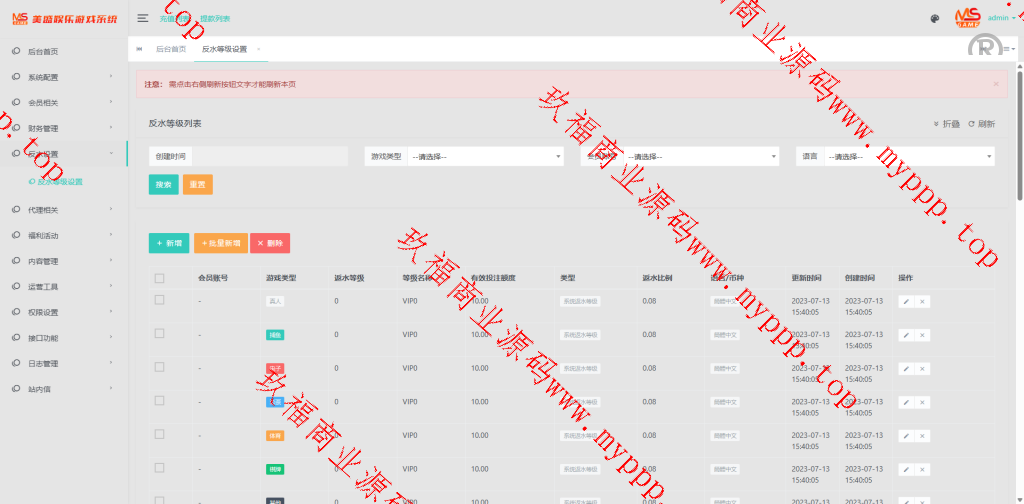Open the 游戏类型 dropdown
The image size is (1024, 504).
[x=485, y=157]
